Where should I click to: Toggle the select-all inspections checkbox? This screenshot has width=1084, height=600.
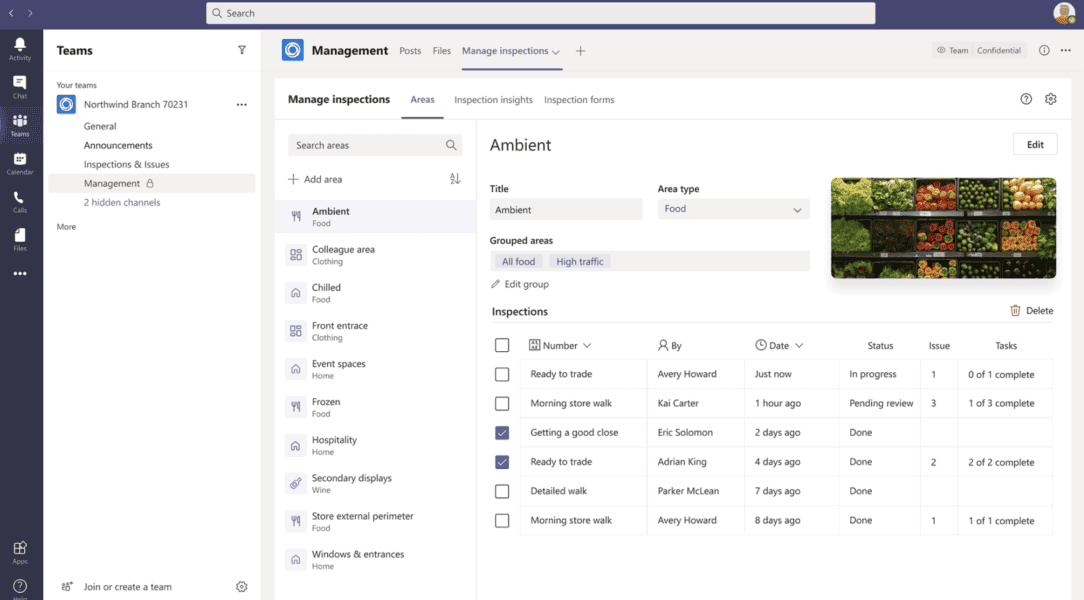pos(502,345)
